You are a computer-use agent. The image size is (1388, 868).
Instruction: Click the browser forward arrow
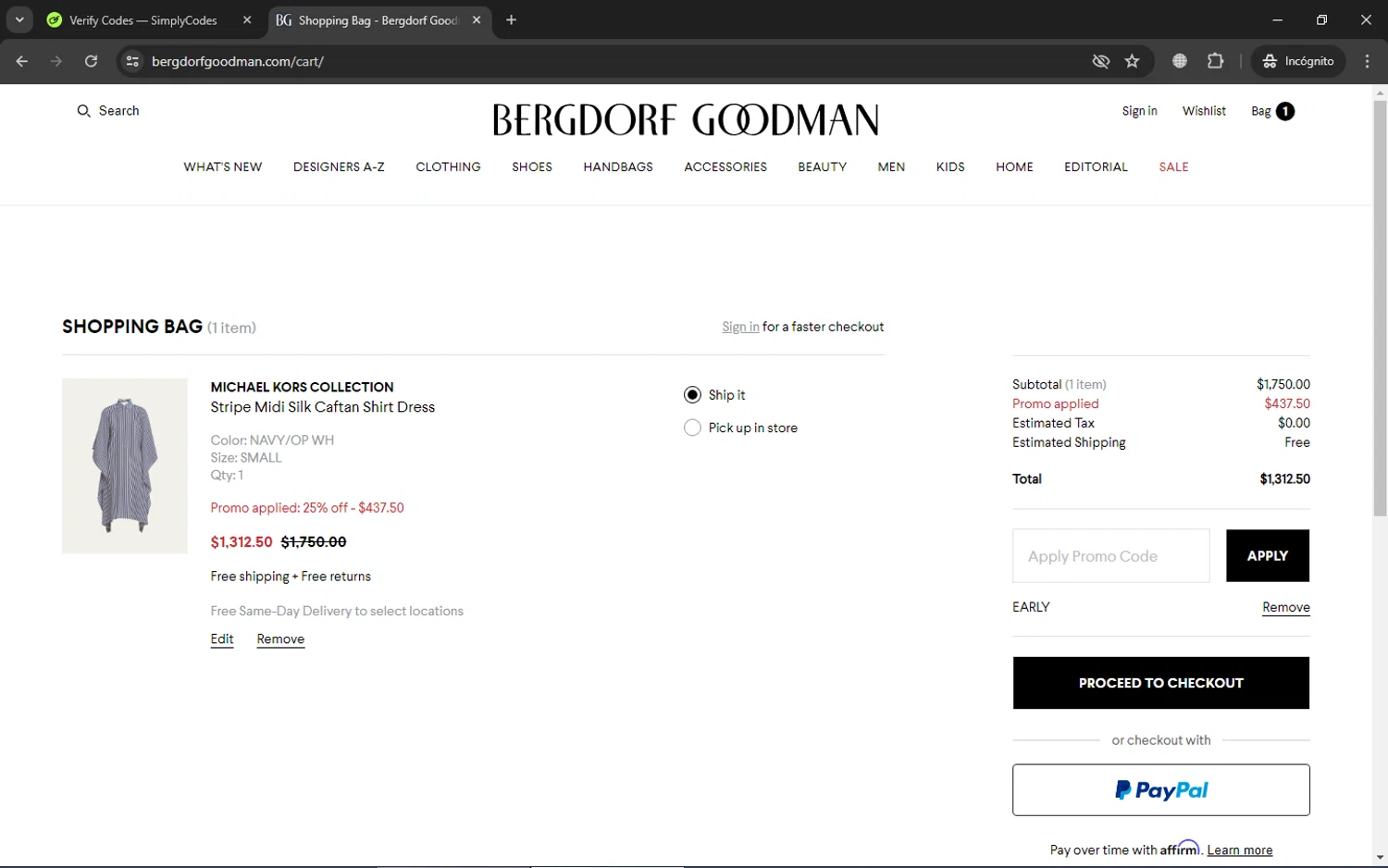point(56,61)
